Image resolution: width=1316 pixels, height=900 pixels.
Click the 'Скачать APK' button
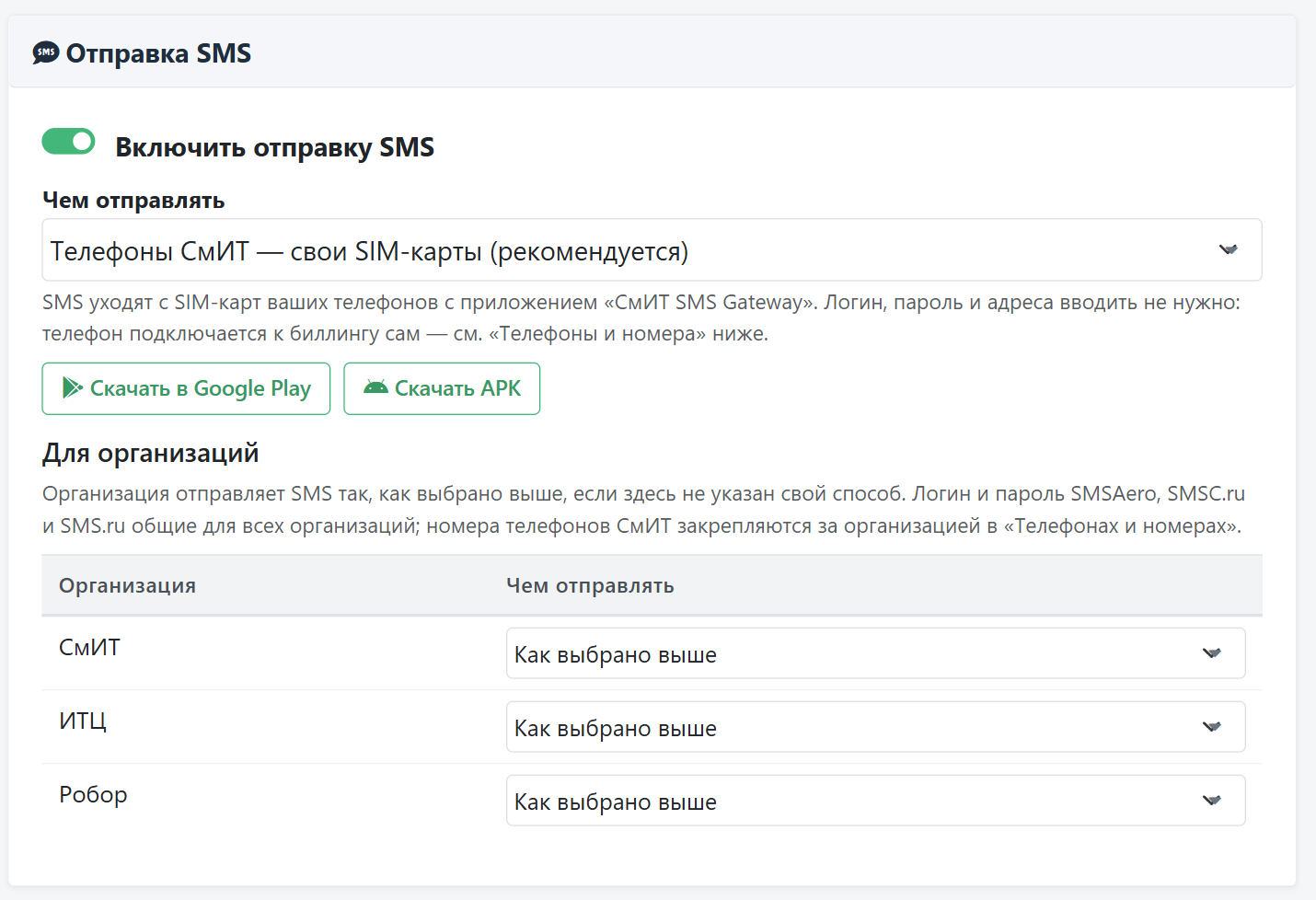pos(442,388)
